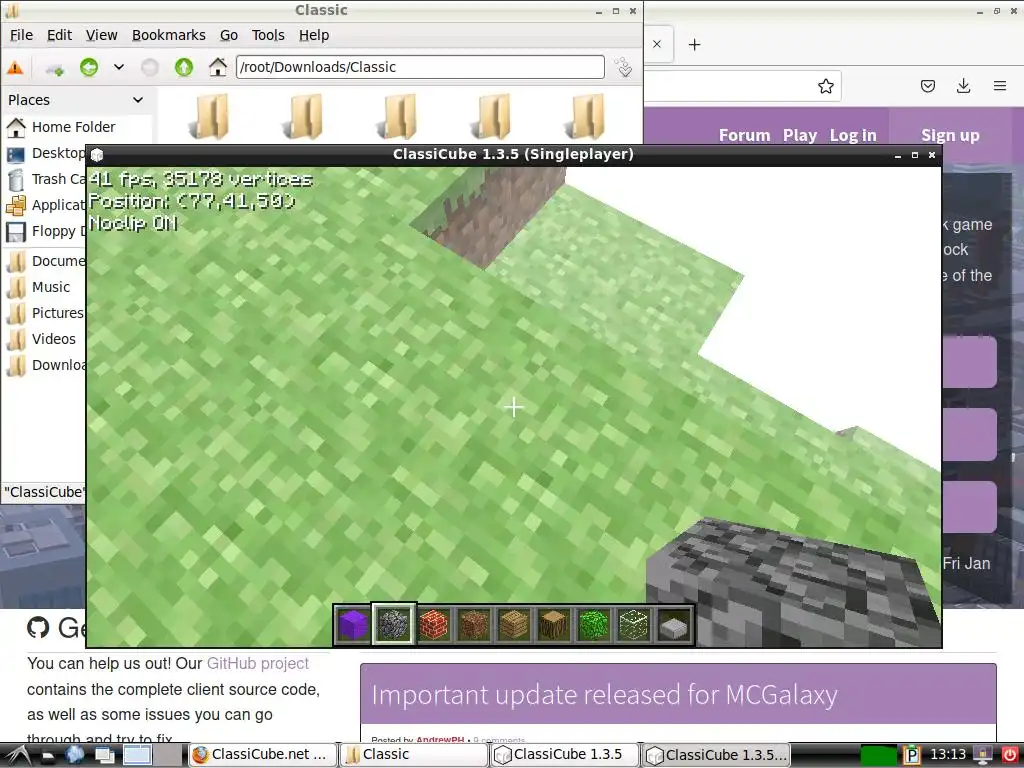Select the wood planks hotbar slot
Viewport: 1024px width, 768px height.
(x=514, y=624)
